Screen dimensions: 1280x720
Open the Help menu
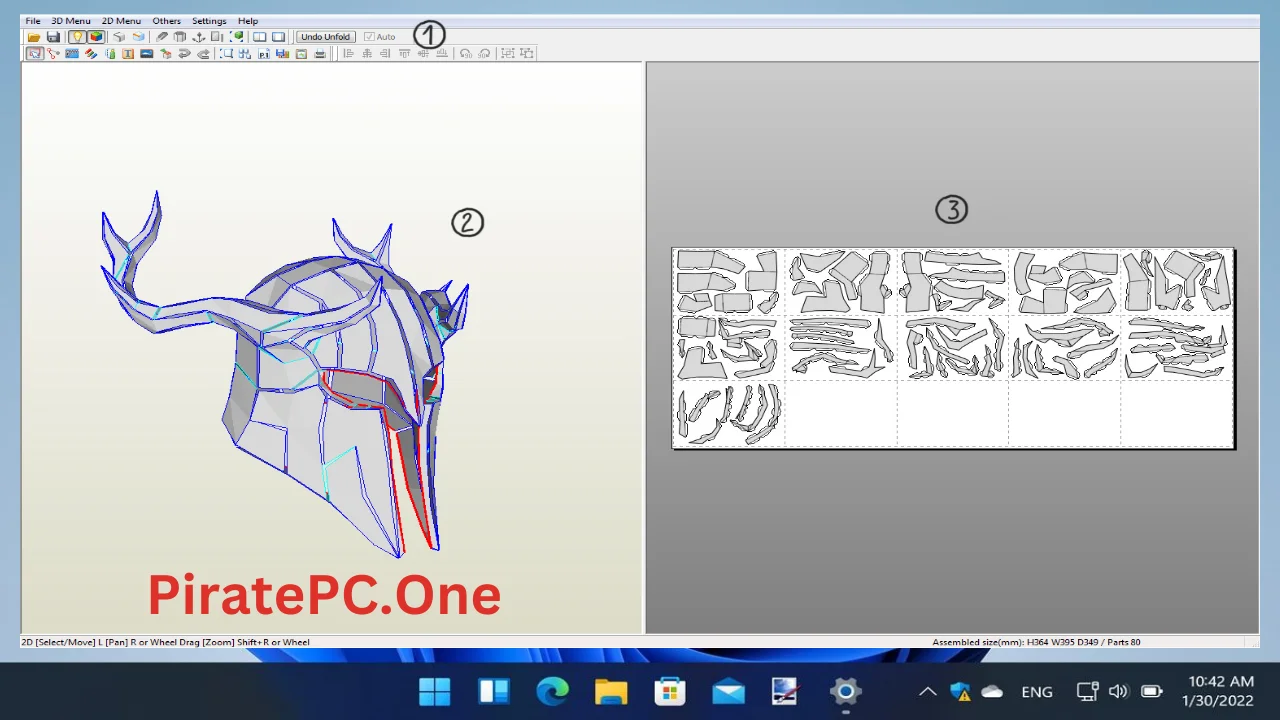248,21
